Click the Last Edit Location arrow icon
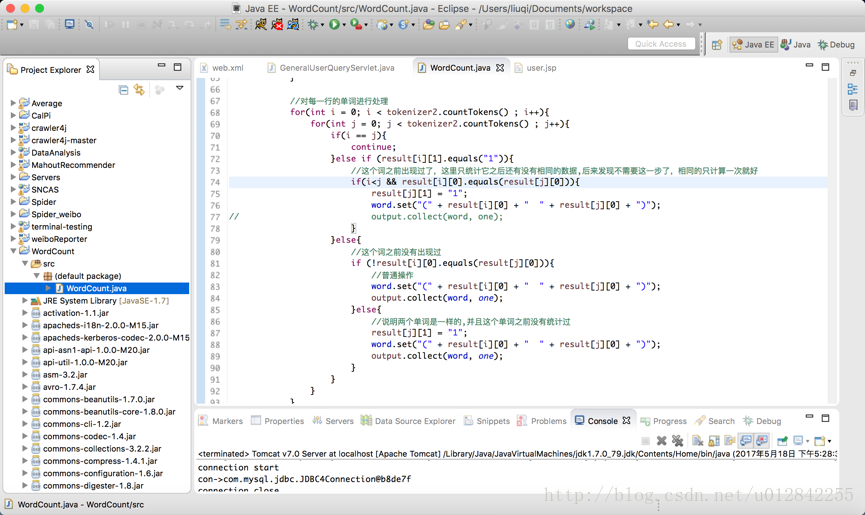 pyautogui.click(x=653, y=24)
